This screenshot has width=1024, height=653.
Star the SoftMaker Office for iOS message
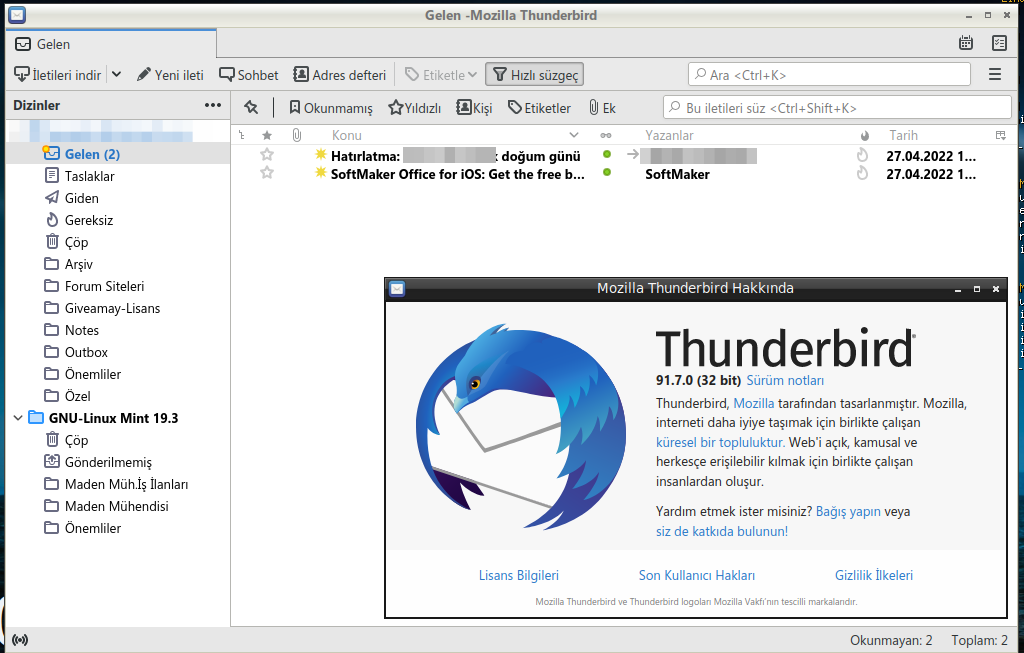coord(266,173)
